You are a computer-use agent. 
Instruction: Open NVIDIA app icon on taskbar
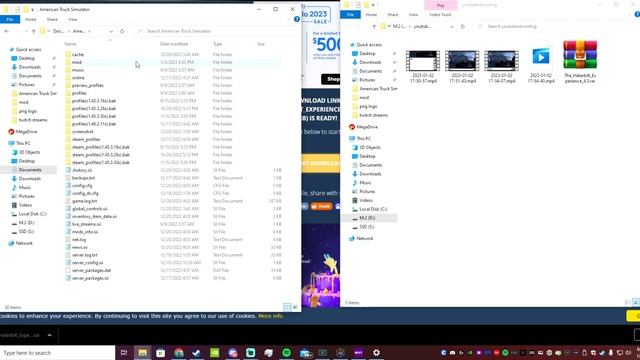(x=214, y=353)
